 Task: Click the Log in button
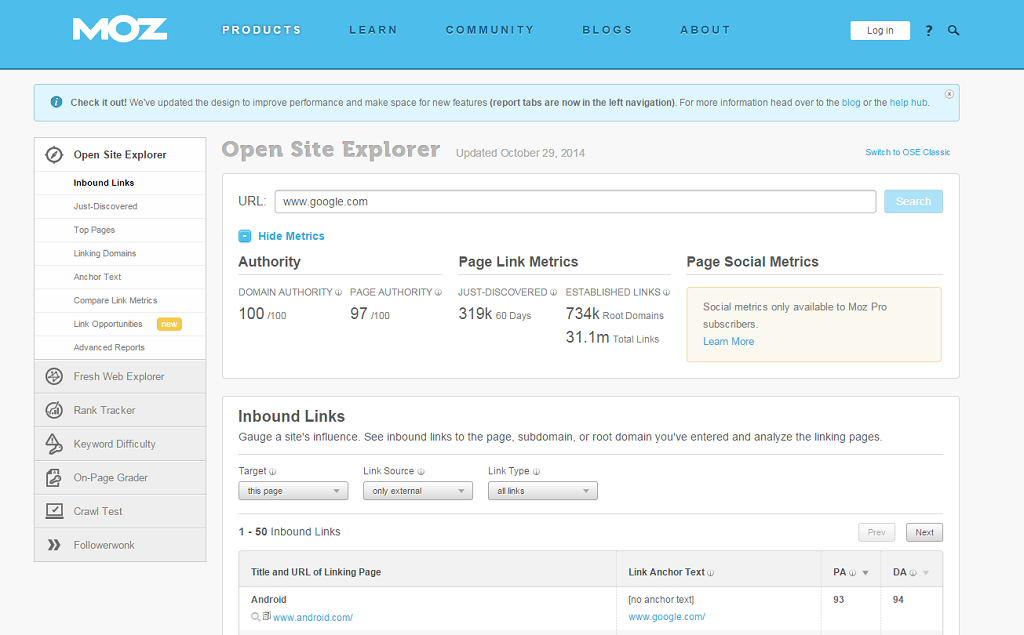click(880, 31)
